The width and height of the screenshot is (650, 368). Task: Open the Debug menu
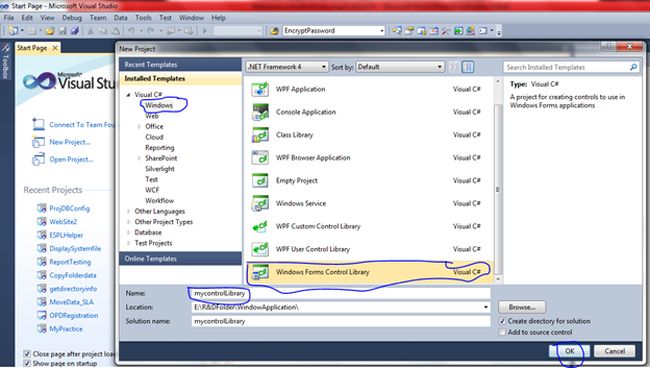[72, 18]
